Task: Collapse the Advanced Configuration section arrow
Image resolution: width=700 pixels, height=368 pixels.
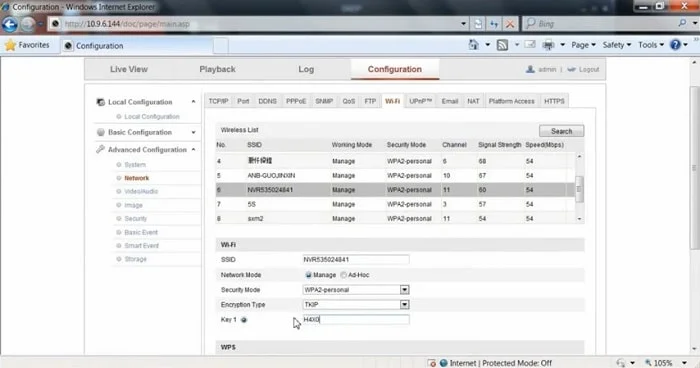Action: click(x=193, y=149)
